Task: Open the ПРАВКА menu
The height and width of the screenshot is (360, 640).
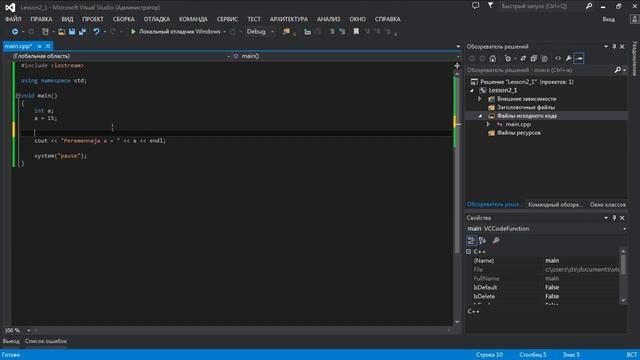Action: (41, 19)
